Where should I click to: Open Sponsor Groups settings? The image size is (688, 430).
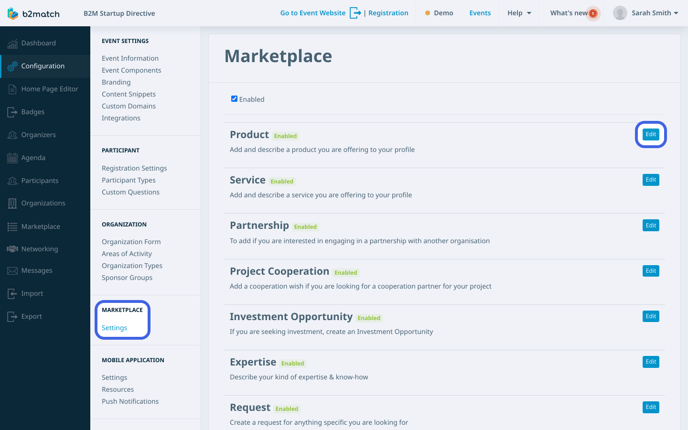(x=127, y=278)
